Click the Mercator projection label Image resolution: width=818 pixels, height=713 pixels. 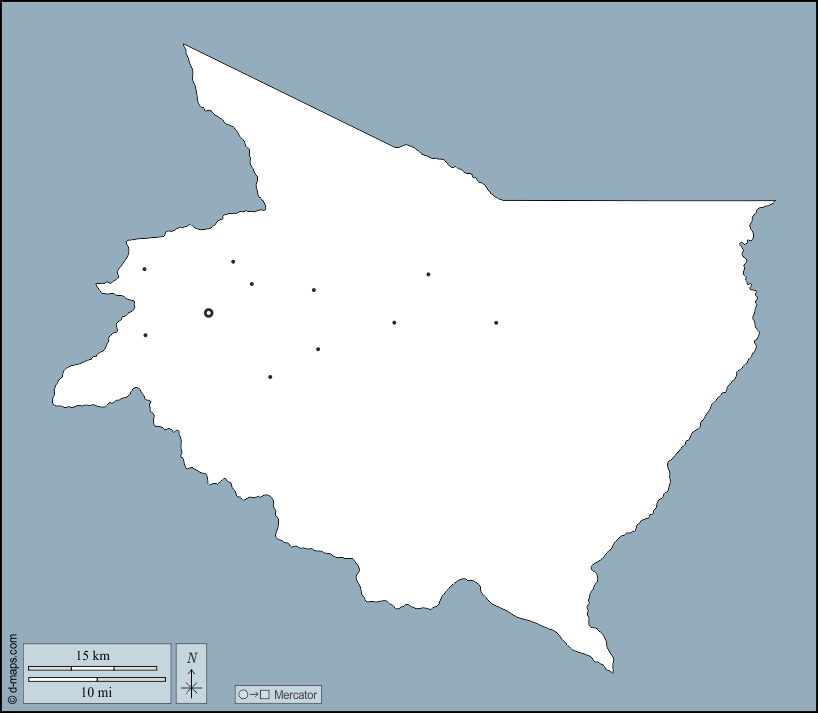click(295, 694)
